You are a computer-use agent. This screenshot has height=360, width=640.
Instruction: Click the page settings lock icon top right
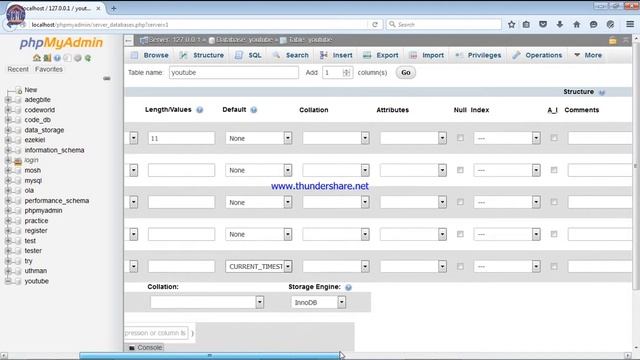(x=613, y=40)
